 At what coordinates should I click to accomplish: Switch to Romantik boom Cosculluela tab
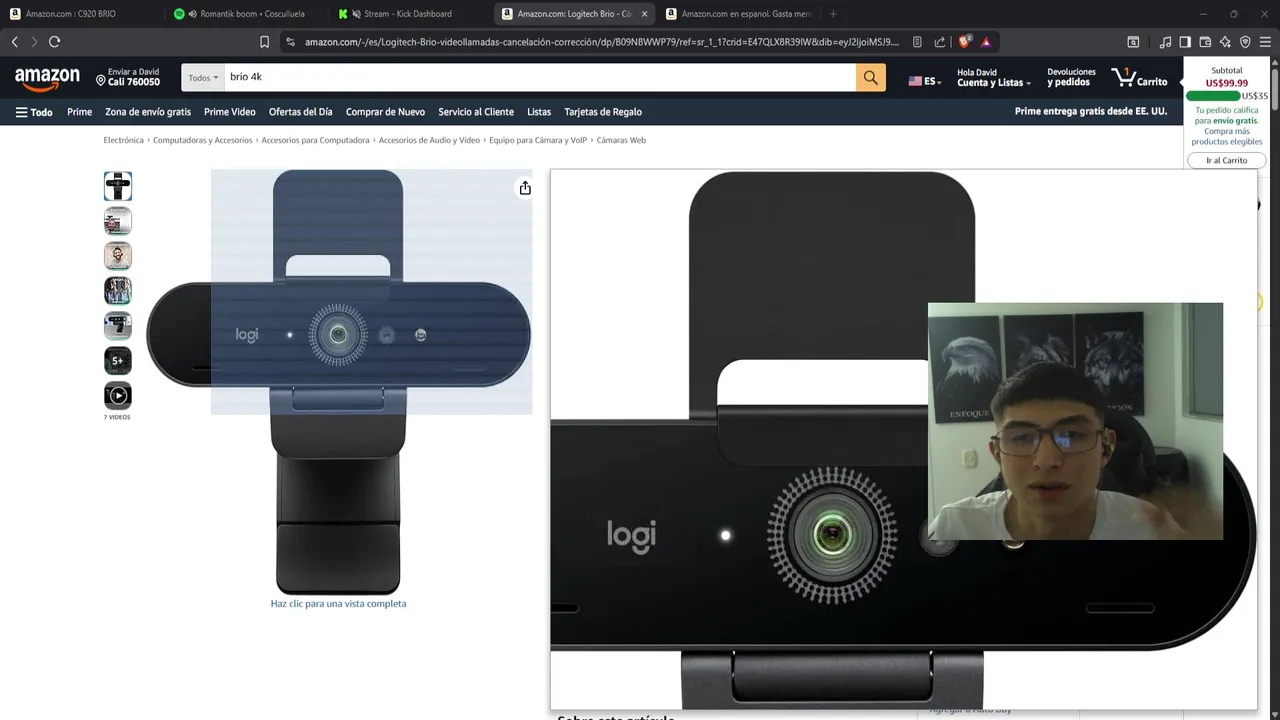tap(246, 14)
